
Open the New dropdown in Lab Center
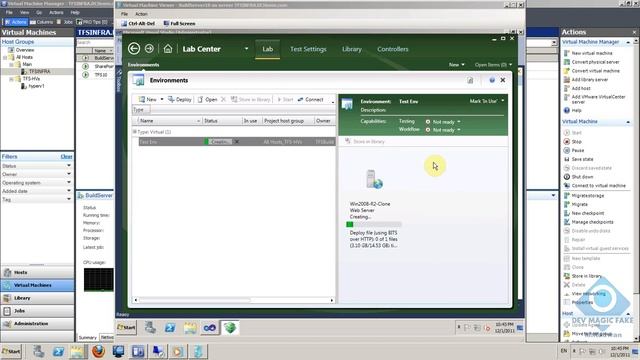[x=456, y=64]
